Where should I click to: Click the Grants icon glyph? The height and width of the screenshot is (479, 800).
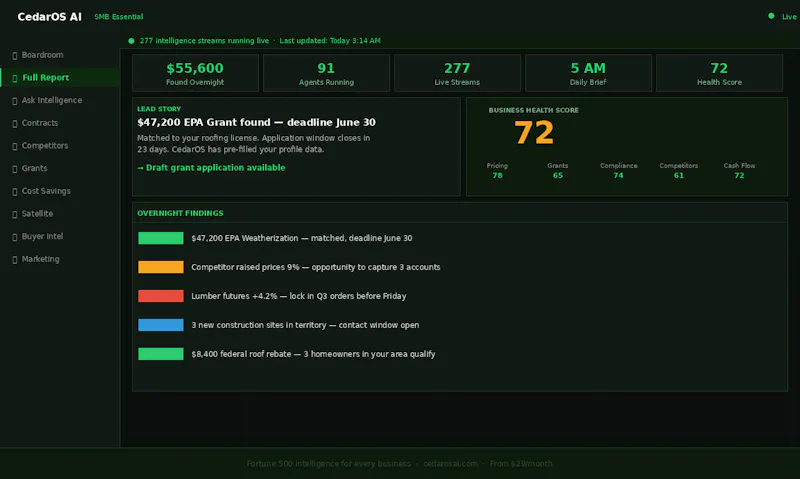(15, 169)
